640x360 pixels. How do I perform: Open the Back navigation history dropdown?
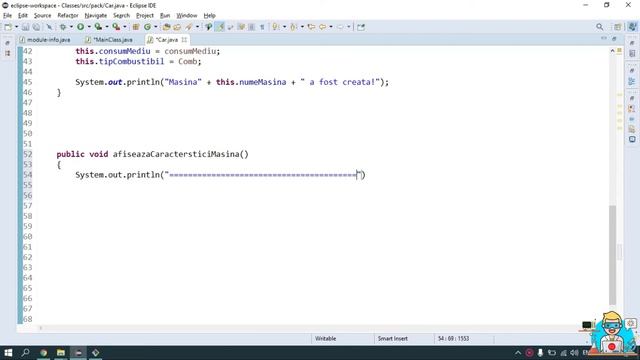331,27
